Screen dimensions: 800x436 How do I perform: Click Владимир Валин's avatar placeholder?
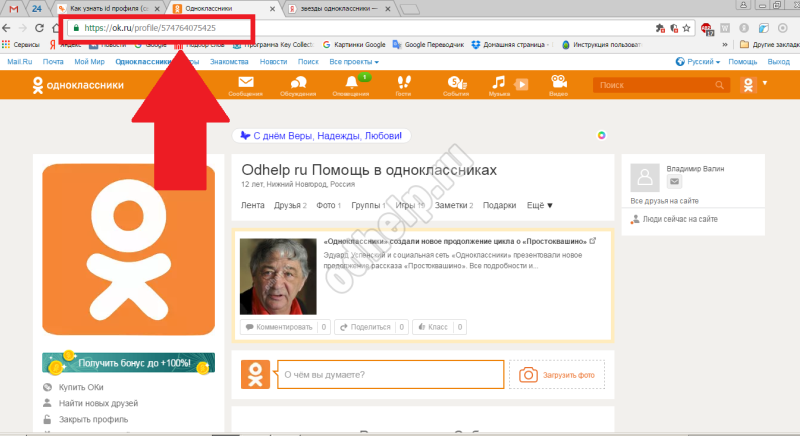(645, 177)
